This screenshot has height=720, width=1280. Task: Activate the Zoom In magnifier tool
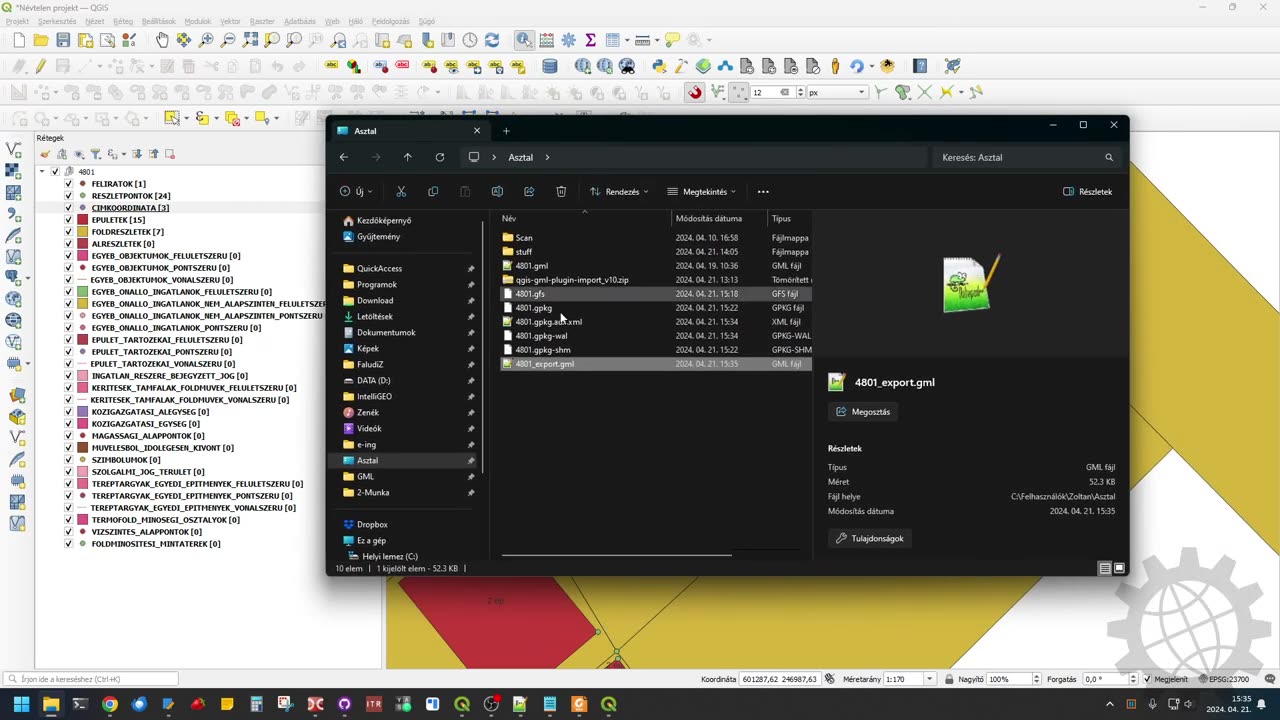pyautogui.click(x=206, y=40)
